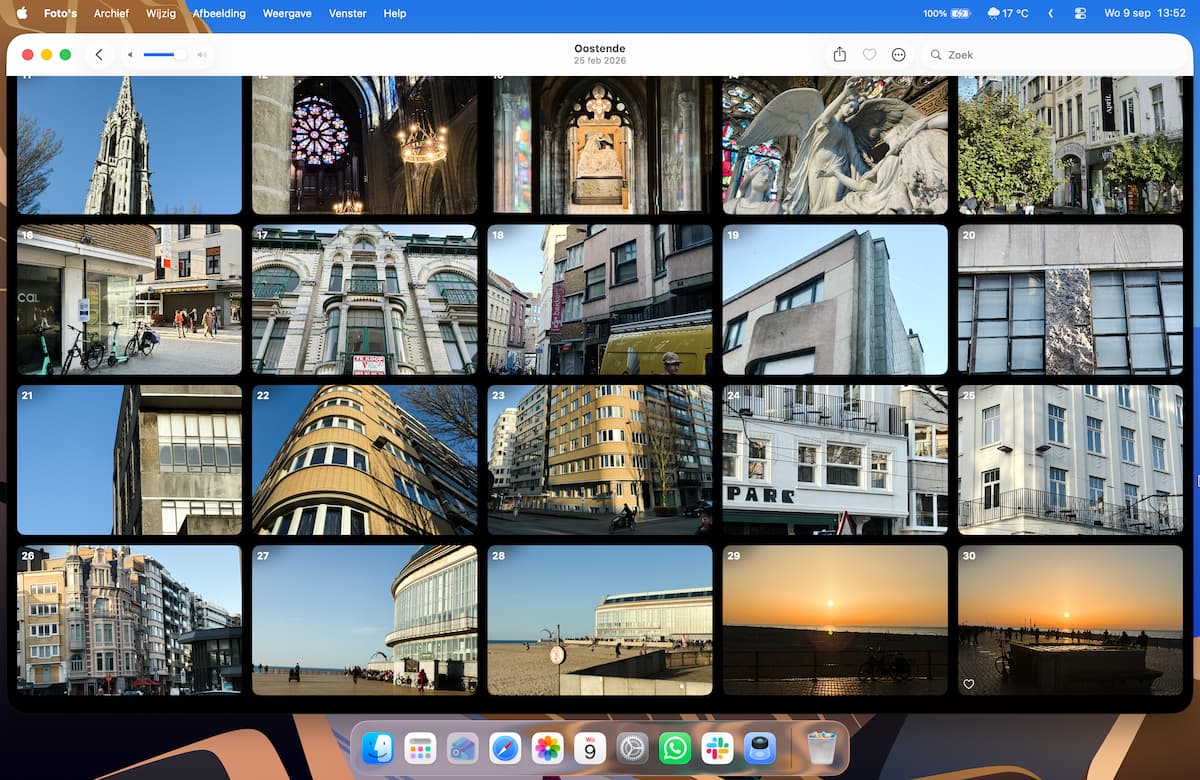Click the large zoom-in icon beside slider

(202, 55)
